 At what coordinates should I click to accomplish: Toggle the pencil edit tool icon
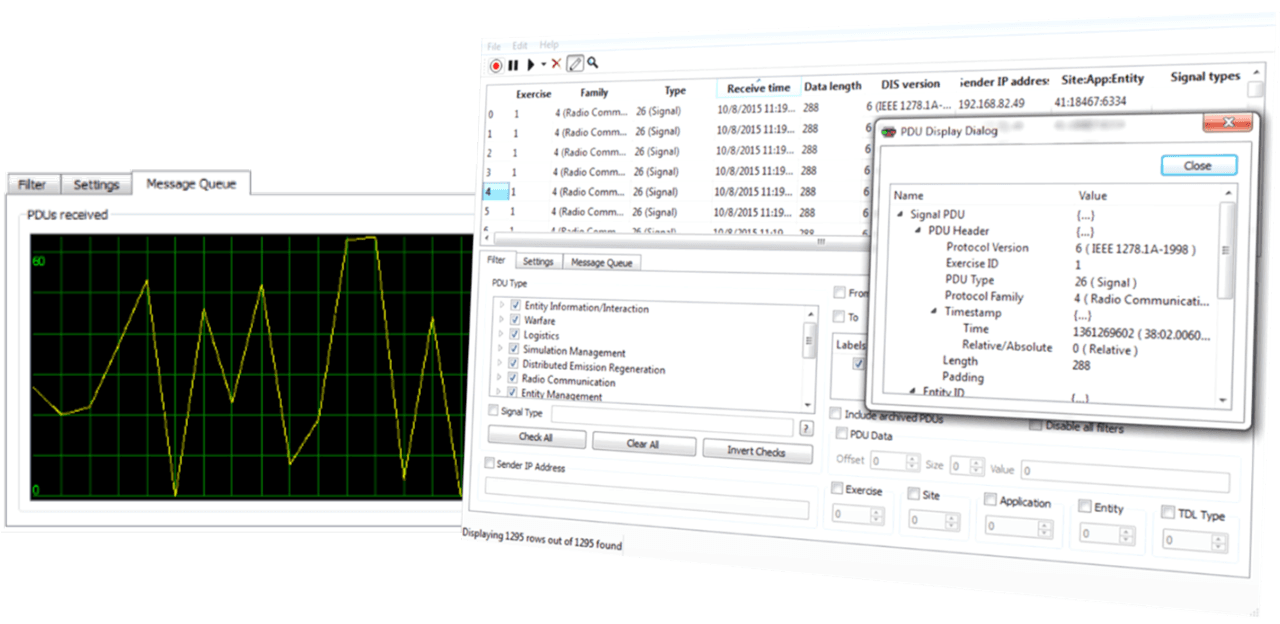click(x=575, y=63)
